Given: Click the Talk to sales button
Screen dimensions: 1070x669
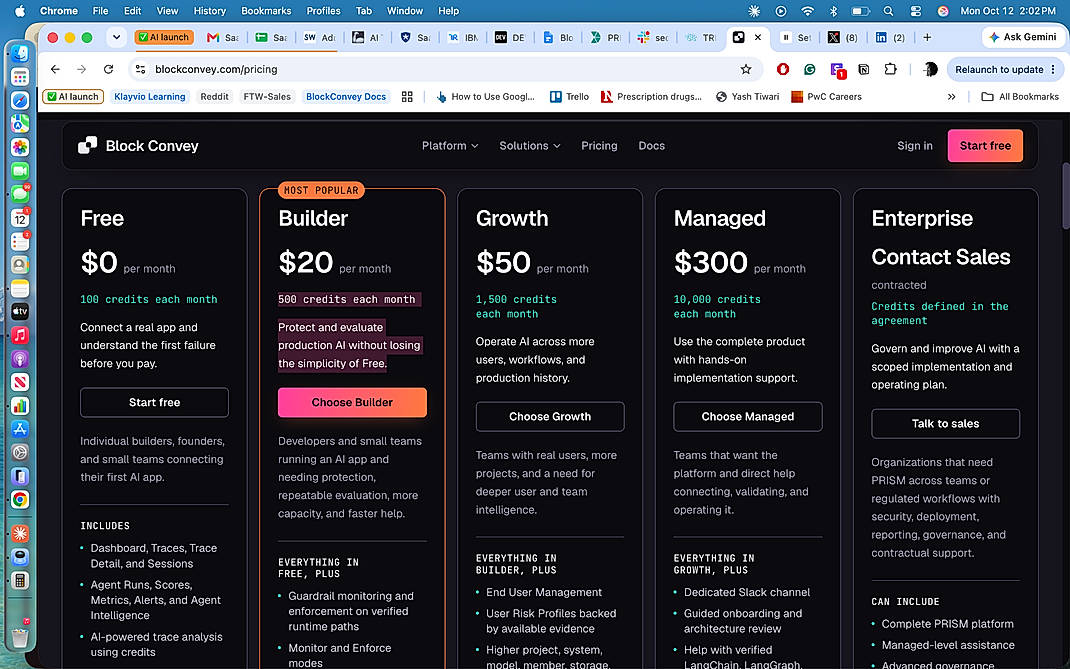Looking at the screenshot, I should (x=945, y=424).
